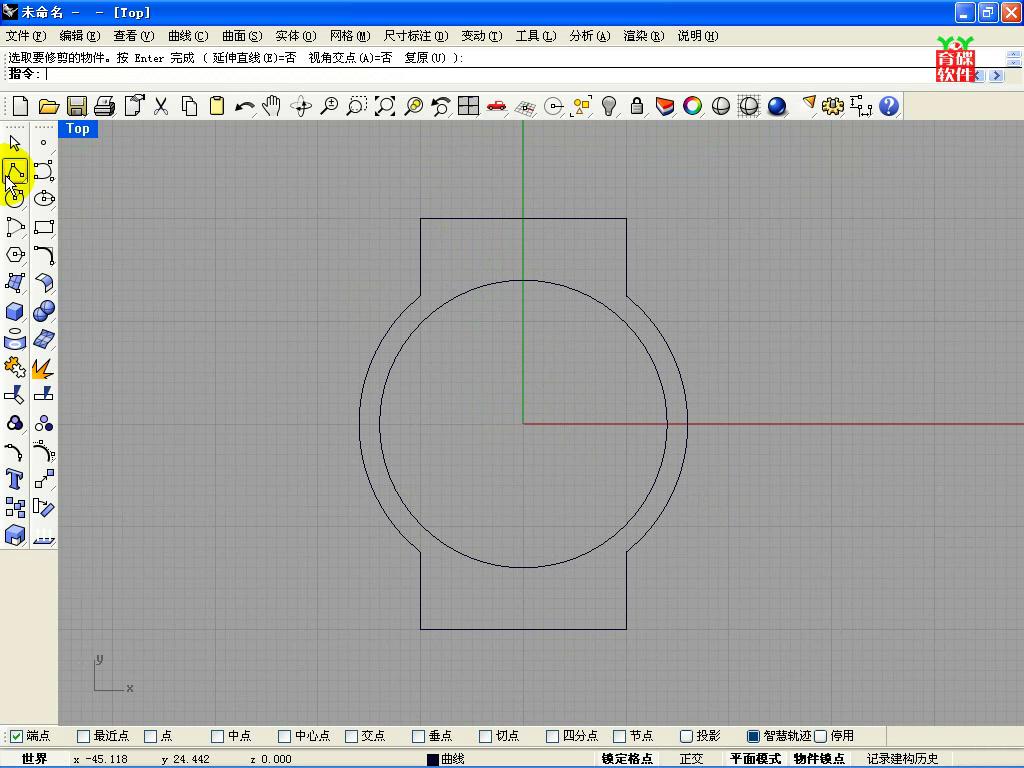Switch to four viewports layout icon
Viewport: 1024px width, 768px height.
[468, 106]
